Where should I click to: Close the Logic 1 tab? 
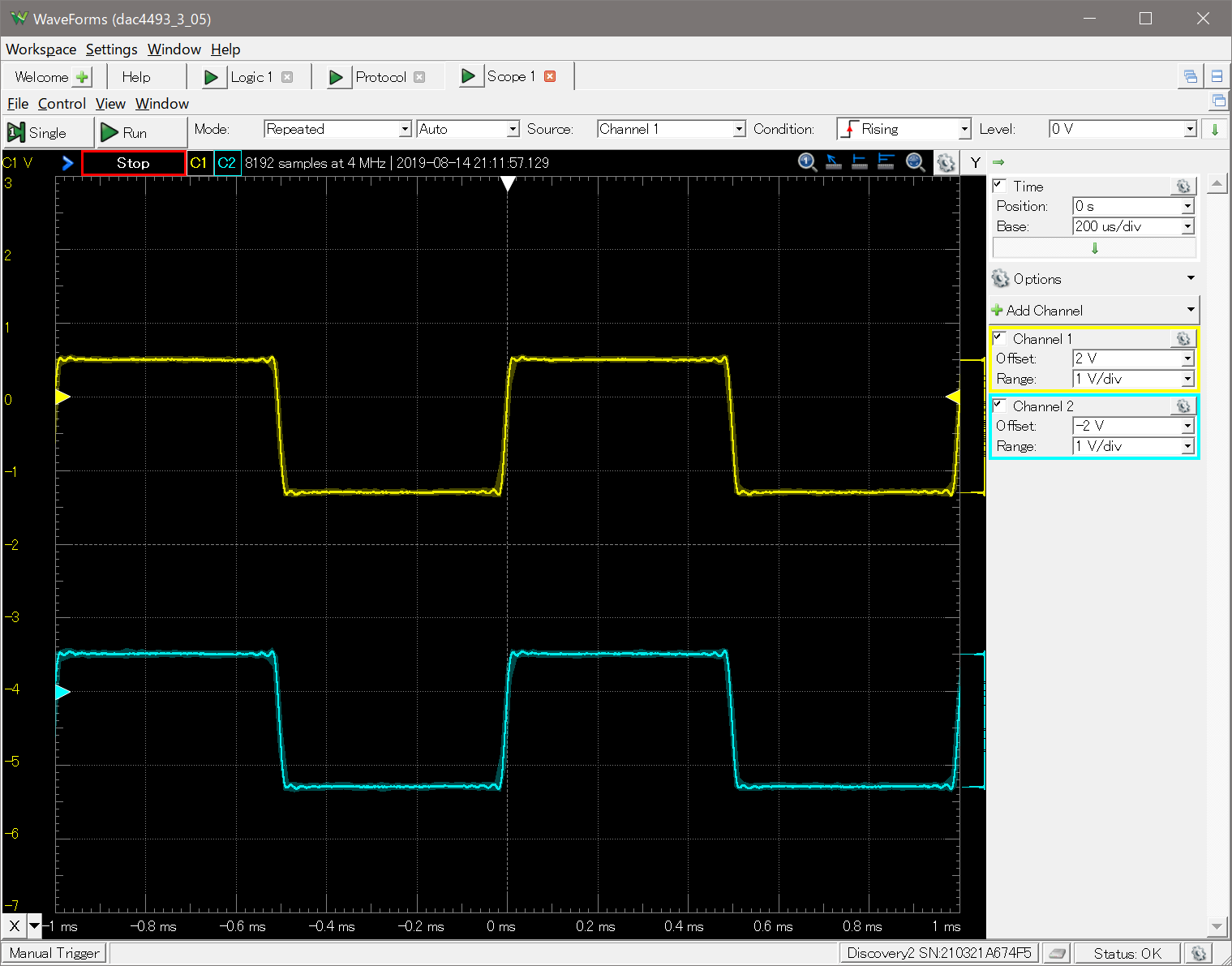287,77
